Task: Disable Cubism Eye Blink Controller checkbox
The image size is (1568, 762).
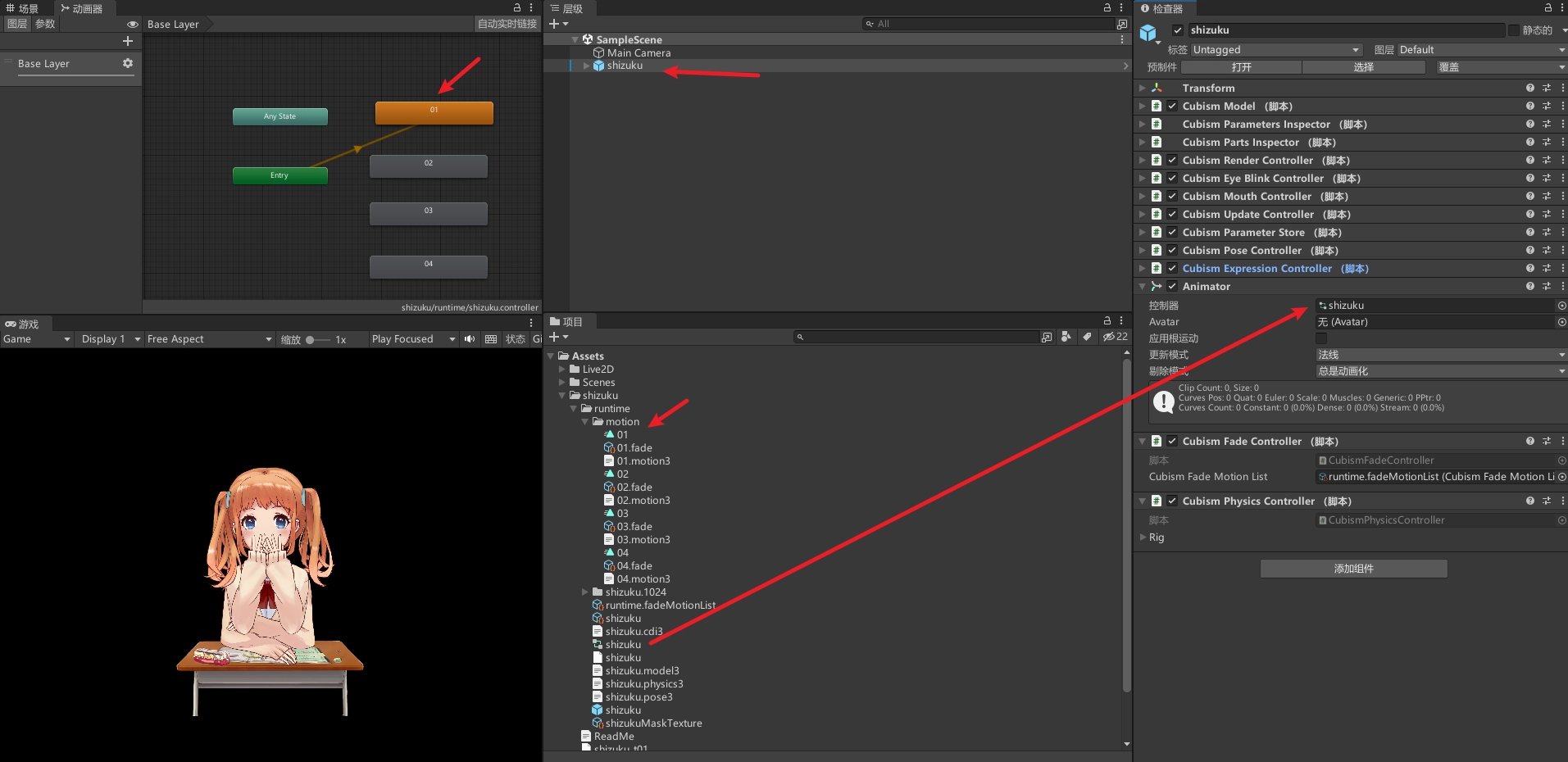Action: 1172,178
